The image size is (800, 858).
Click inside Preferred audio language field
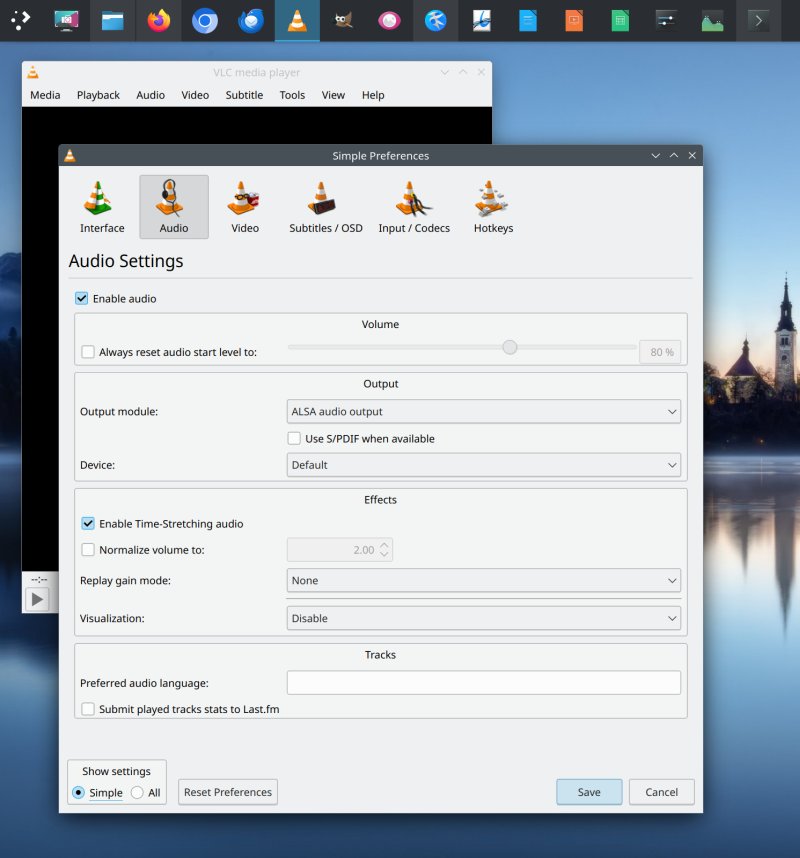coord(483,683)
